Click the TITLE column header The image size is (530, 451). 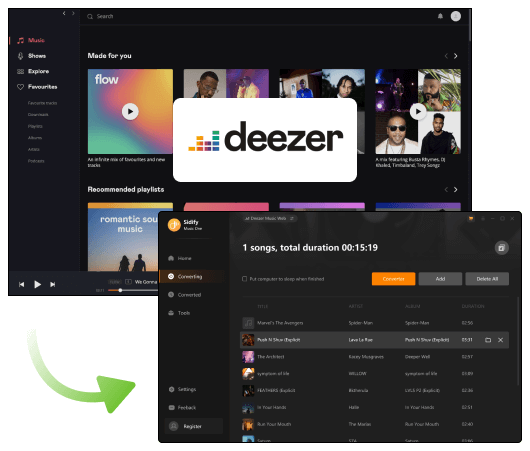coord(263,307)
